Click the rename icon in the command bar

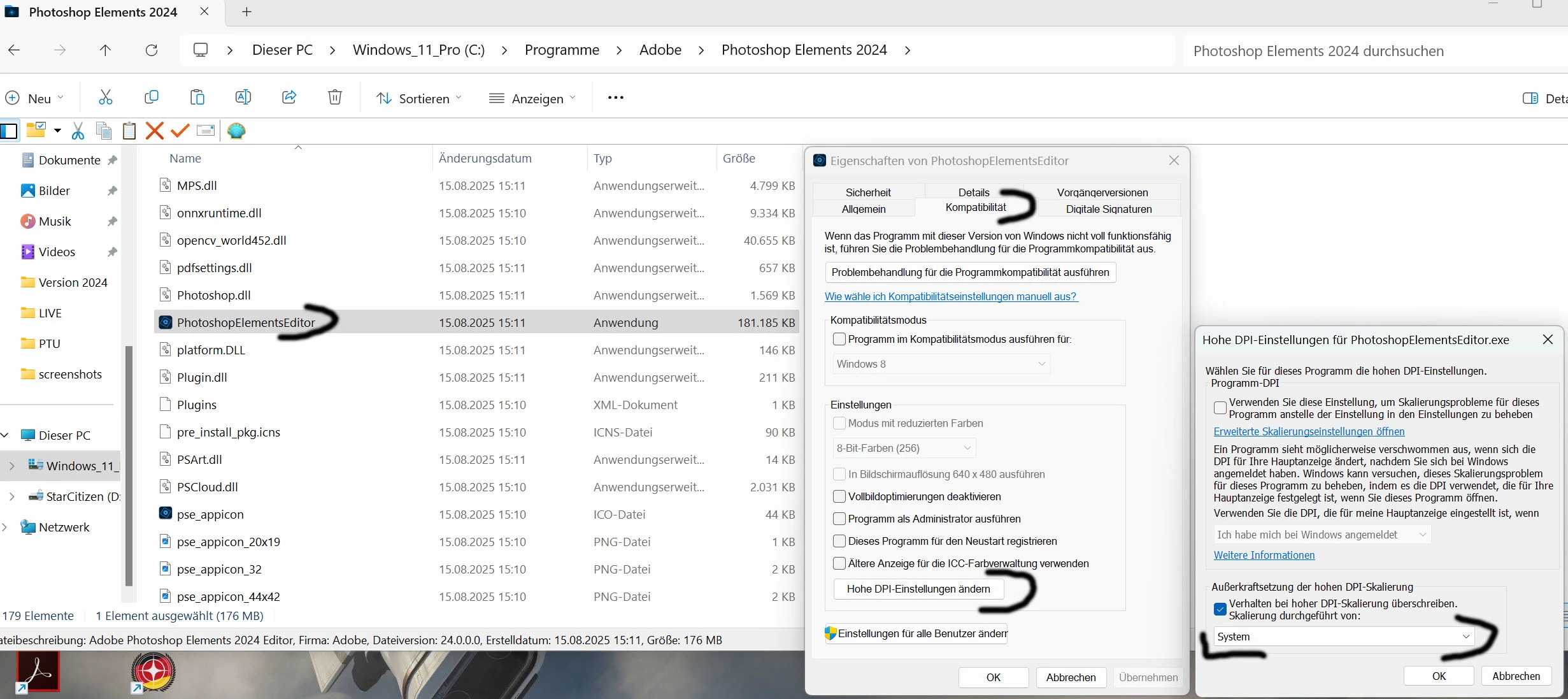(x=243, y=97)
